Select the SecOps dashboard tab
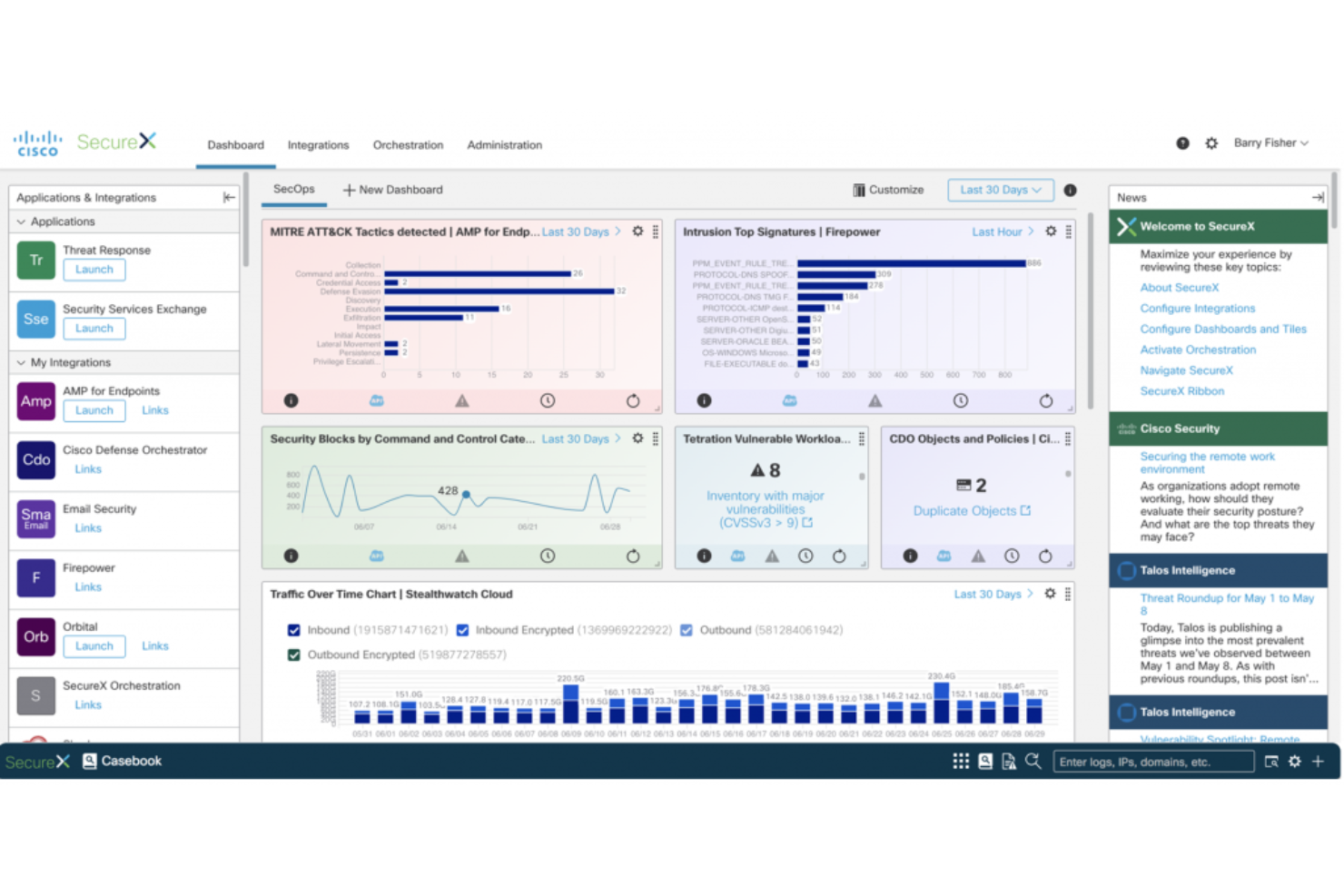 point(293,189)
